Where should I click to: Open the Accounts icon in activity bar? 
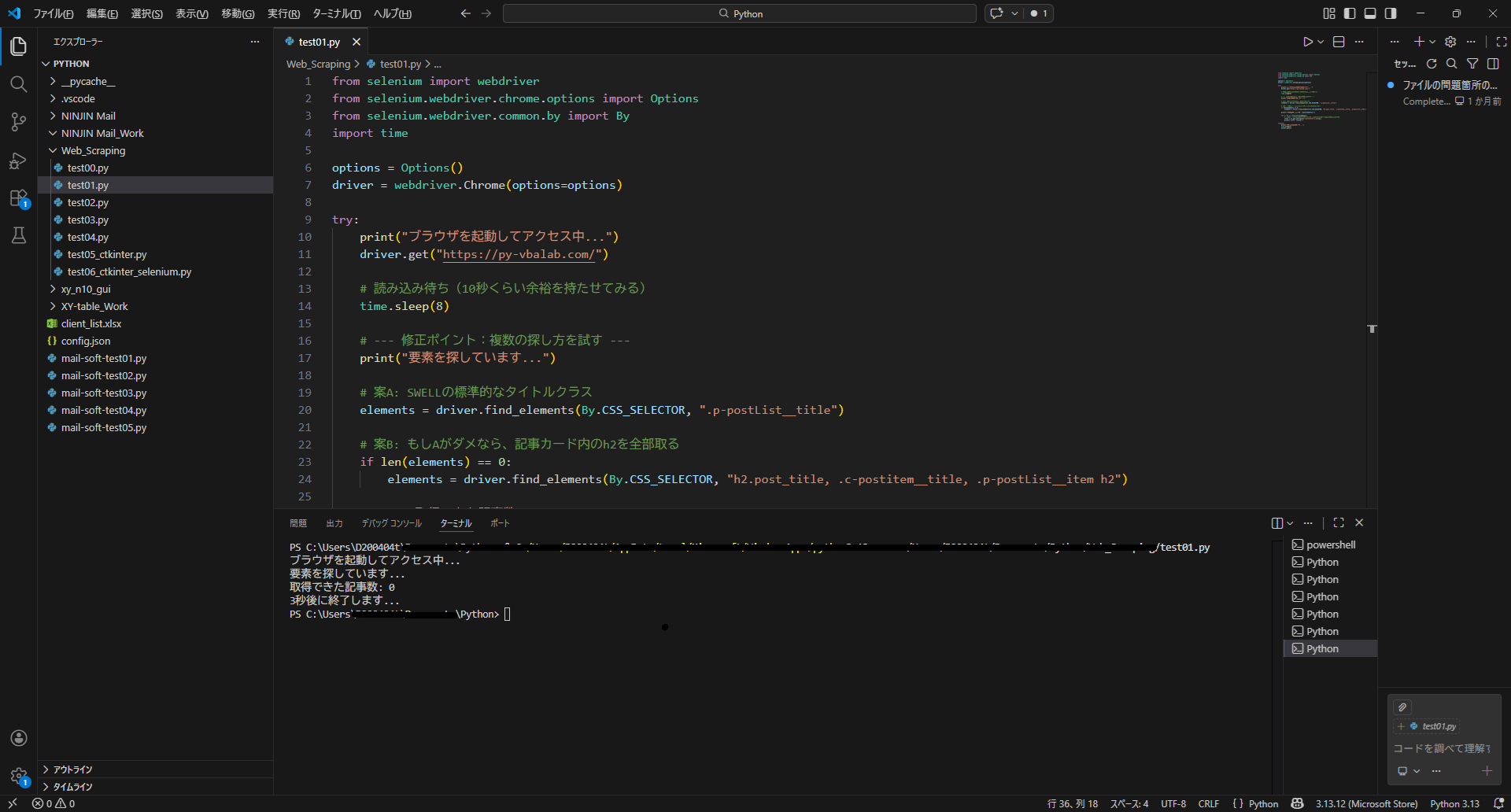[19, 738]
